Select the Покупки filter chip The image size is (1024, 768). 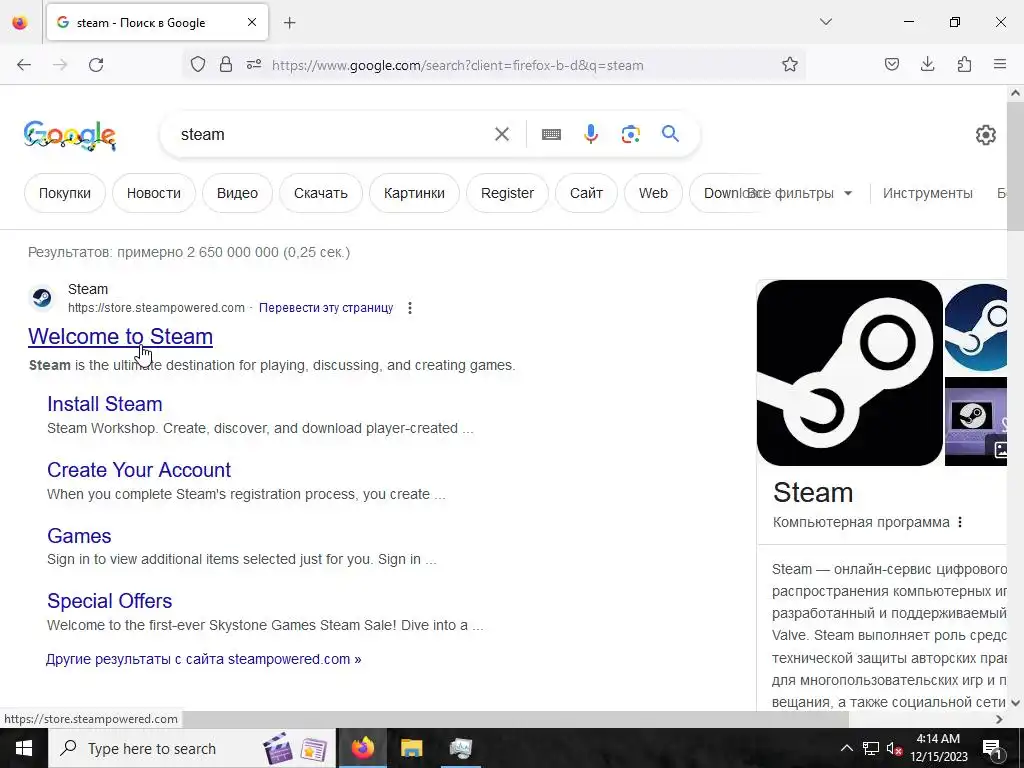(65, 193)
